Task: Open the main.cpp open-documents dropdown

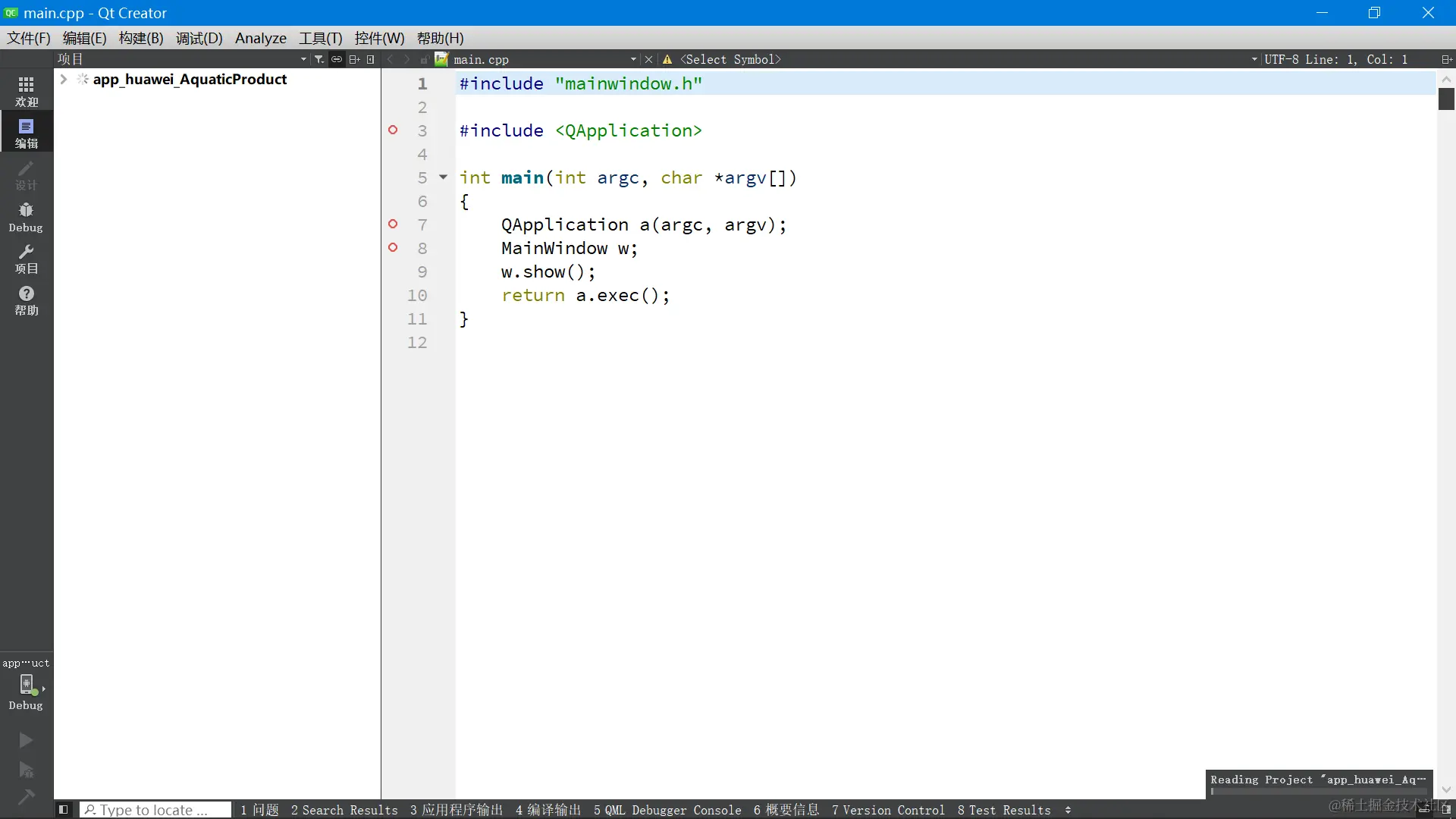Action: (633, 59)
